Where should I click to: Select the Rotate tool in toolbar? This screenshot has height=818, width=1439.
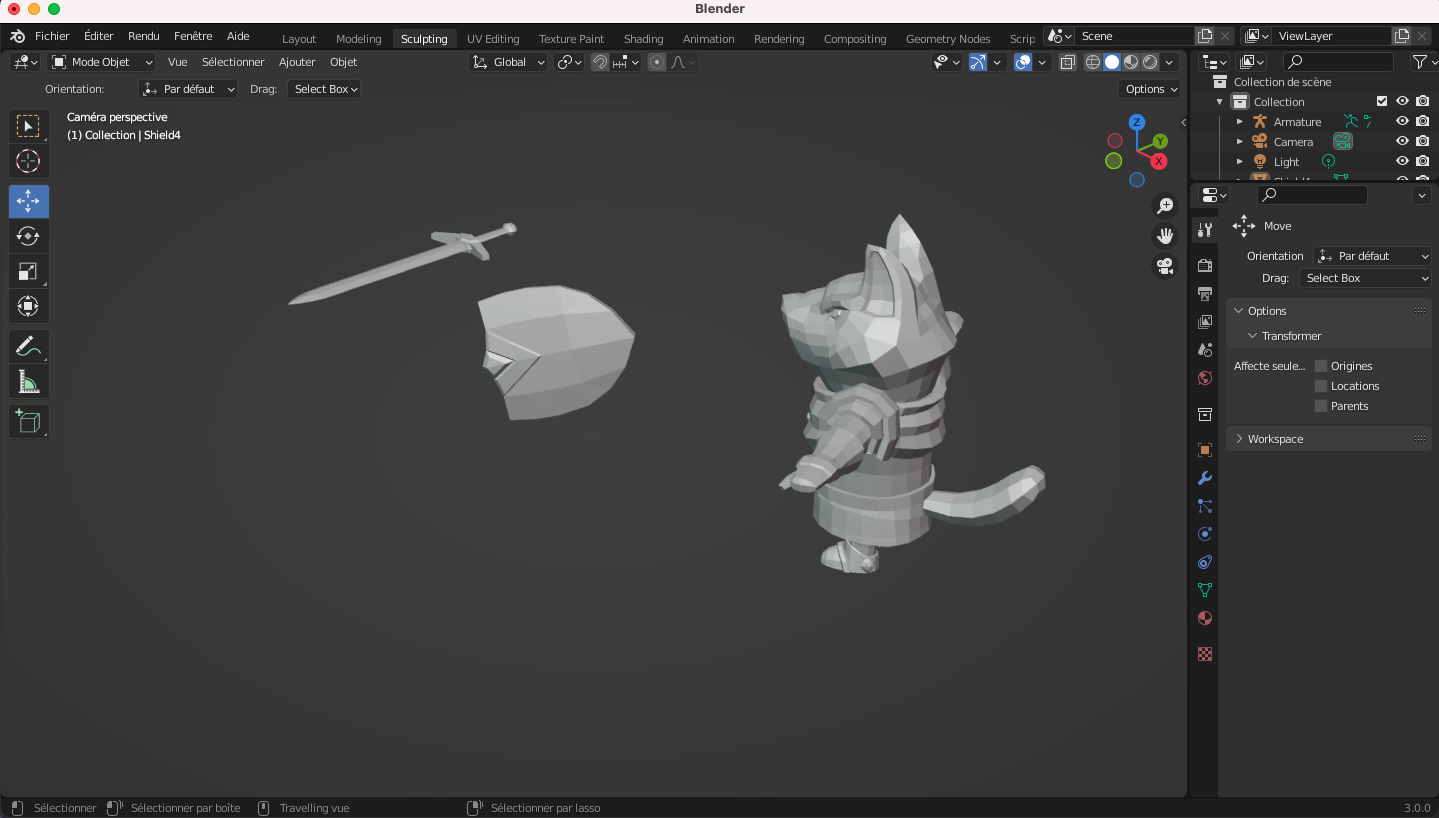point(28,236)
